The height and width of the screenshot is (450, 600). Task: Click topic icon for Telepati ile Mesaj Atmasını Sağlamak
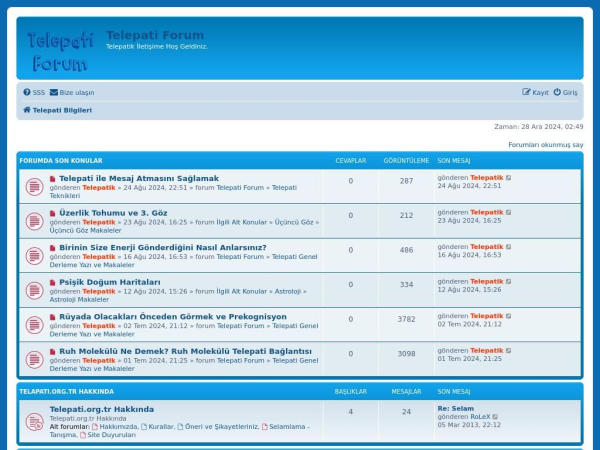tap(34, 187)
